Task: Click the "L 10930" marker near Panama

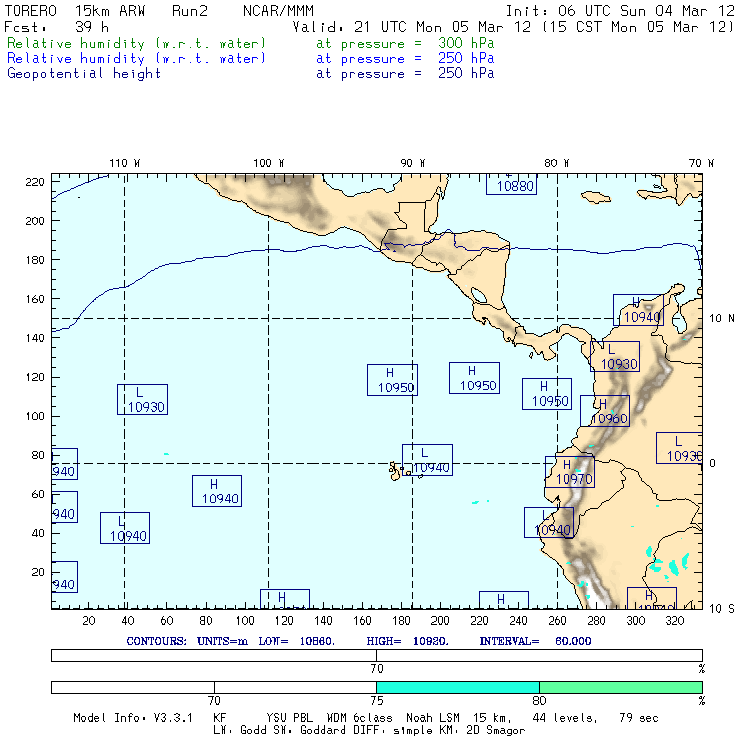Action: [x=615, y=356]
